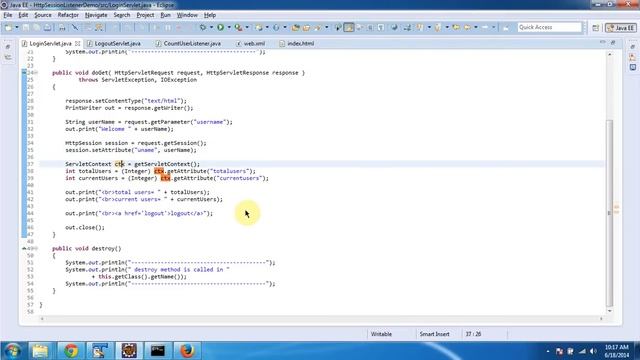Click the 37 : 26 cursor position
This screenshot has width=640, height=360.
click(x=473, y=334)
